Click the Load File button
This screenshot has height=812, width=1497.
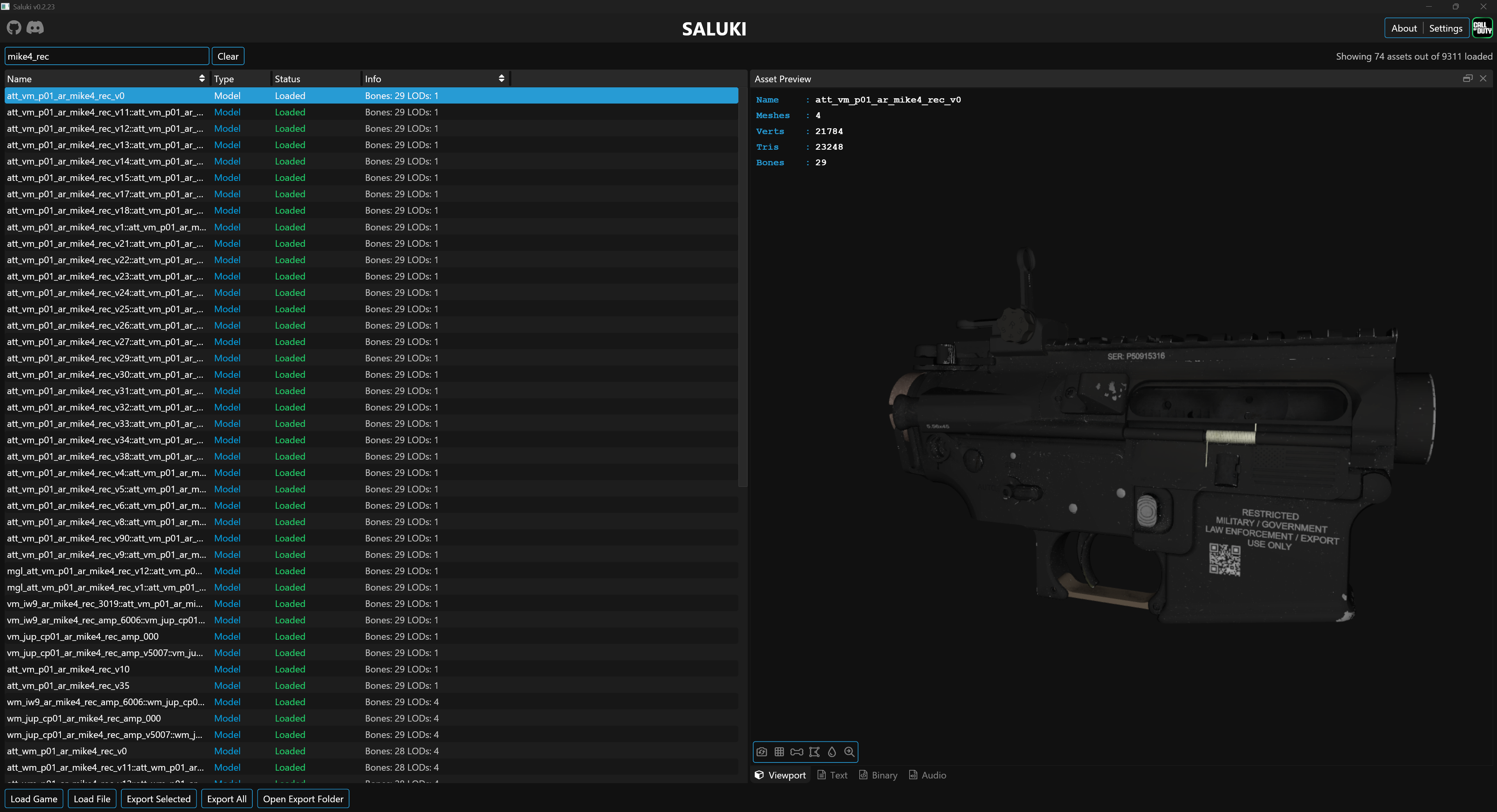pyautogui.click(x=92, y=799)
